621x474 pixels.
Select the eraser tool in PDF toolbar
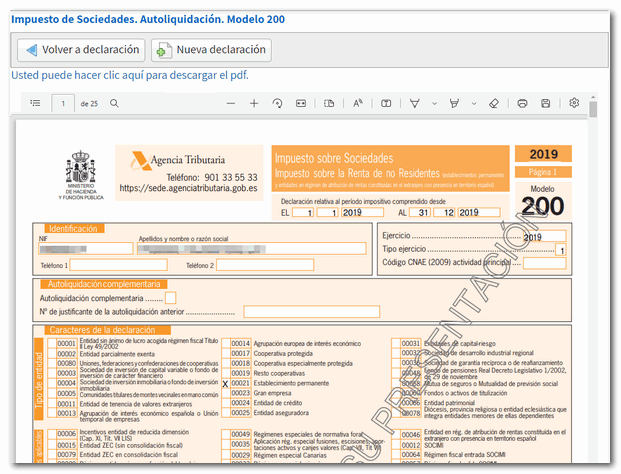(x=493, y=103)
